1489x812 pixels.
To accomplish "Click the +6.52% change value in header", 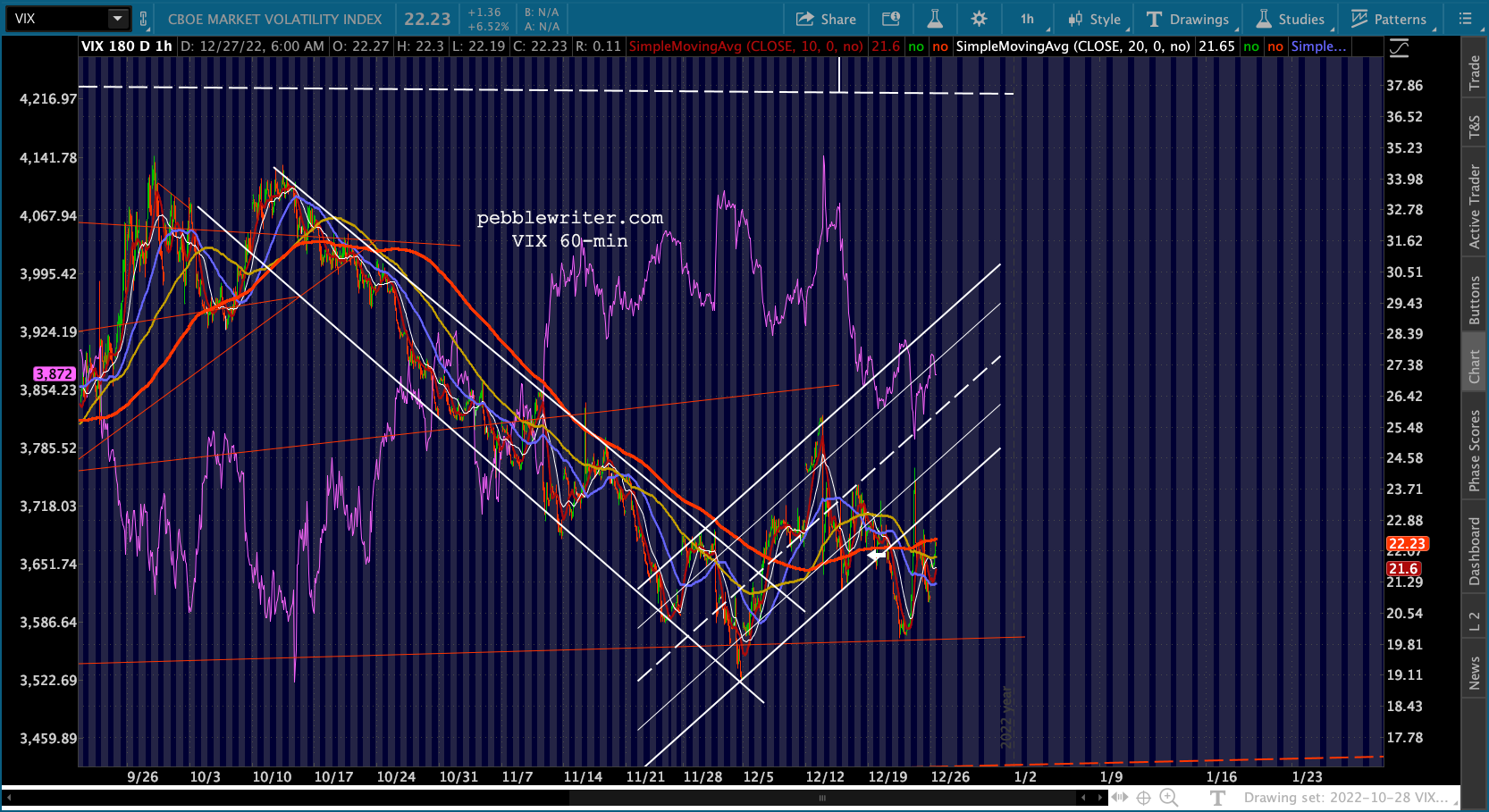I will pos(488,27).
